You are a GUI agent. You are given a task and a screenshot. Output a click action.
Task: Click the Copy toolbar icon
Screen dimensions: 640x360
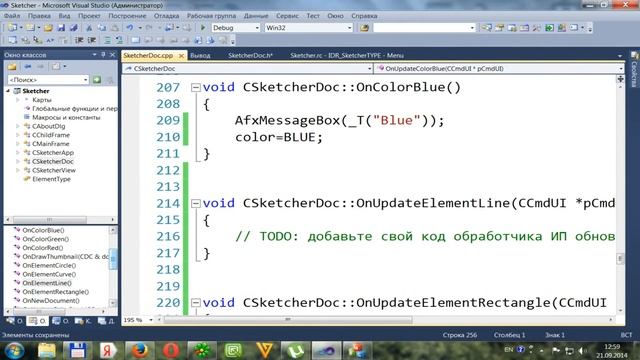tap(102, 28)
